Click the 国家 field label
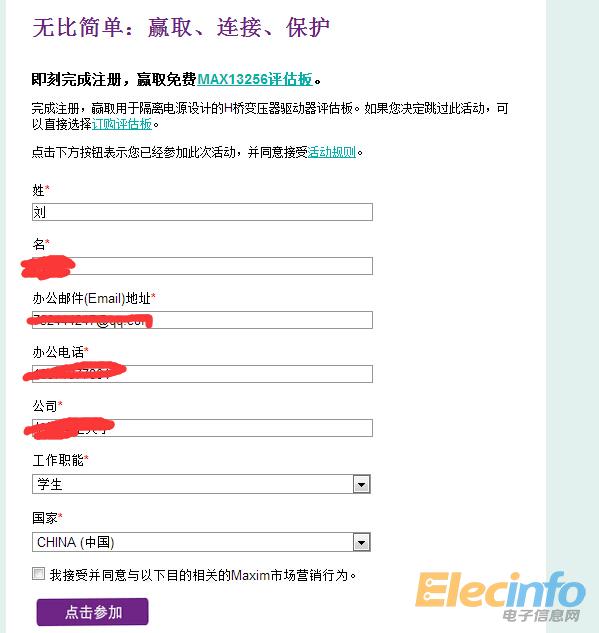Image resolution: width=599 pixels, height=633 pixels. (x=45, y=518)
